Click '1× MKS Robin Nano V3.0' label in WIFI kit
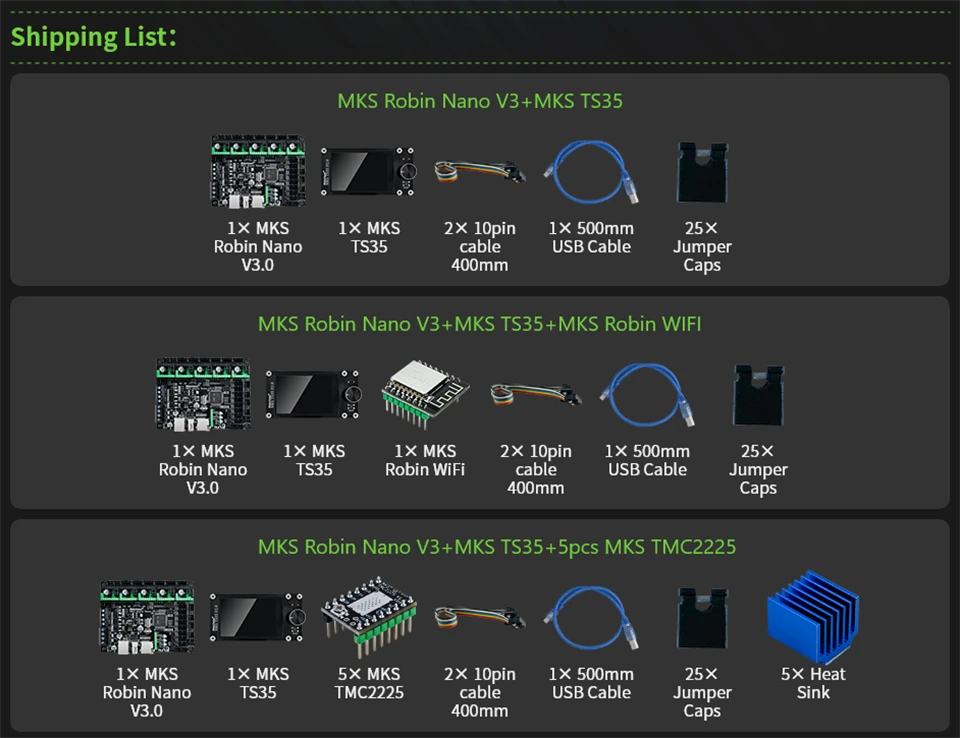The image size is (960, 738). [x=203, y=469]
